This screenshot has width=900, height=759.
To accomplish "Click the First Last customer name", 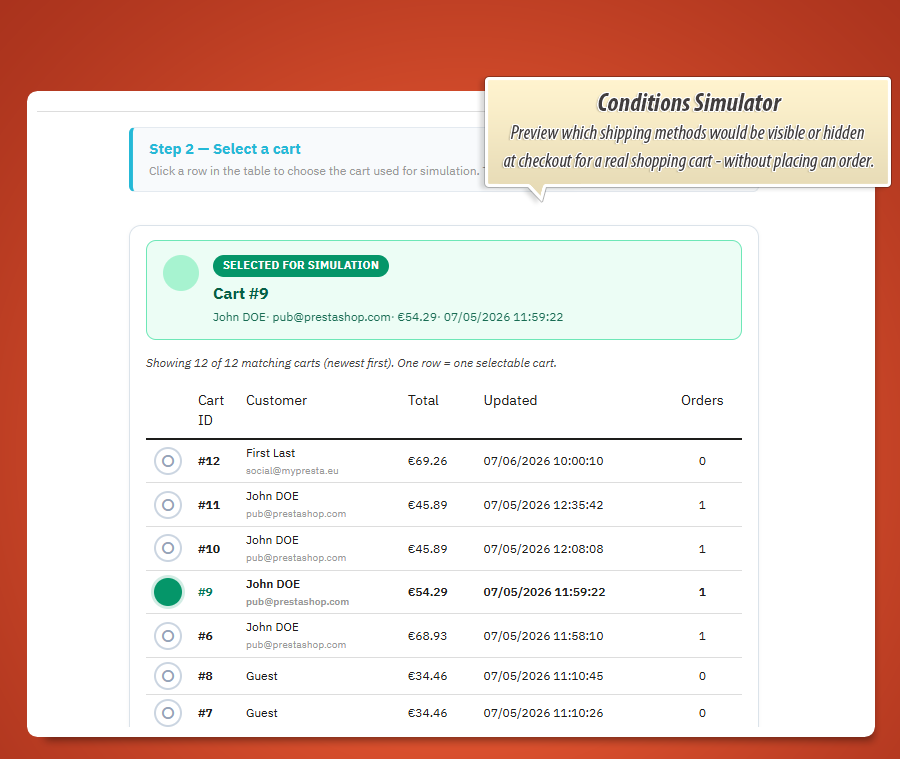I will pyautogui.click(x=270, y=453).
